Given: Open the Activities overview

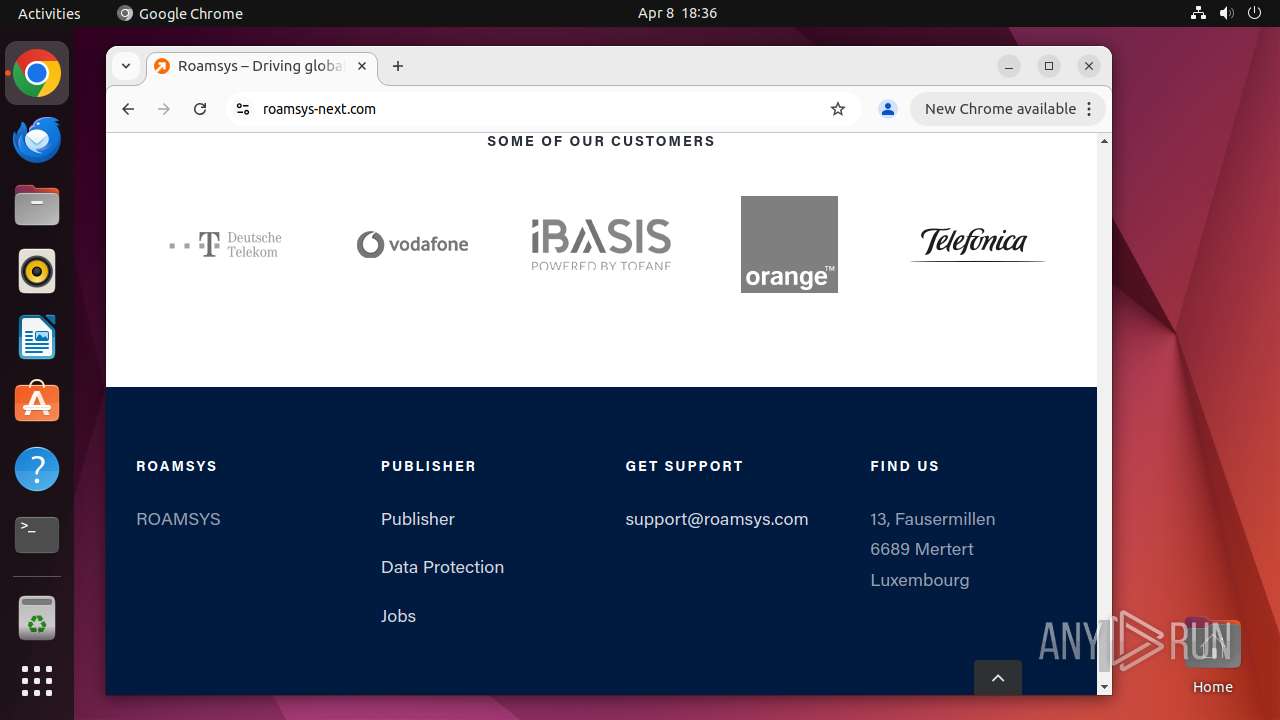Looking at the screenshot, I should pyautogui.click(x=49, y=13).
